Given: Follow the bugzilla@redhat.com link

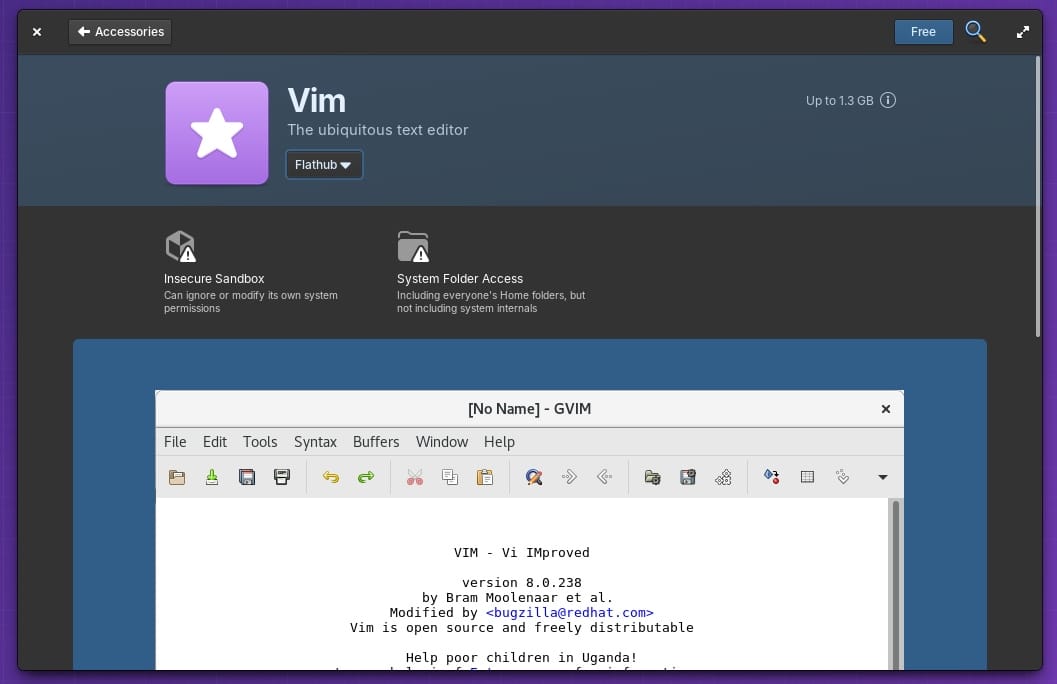Looking at the screenshot, I should [572, 612].
